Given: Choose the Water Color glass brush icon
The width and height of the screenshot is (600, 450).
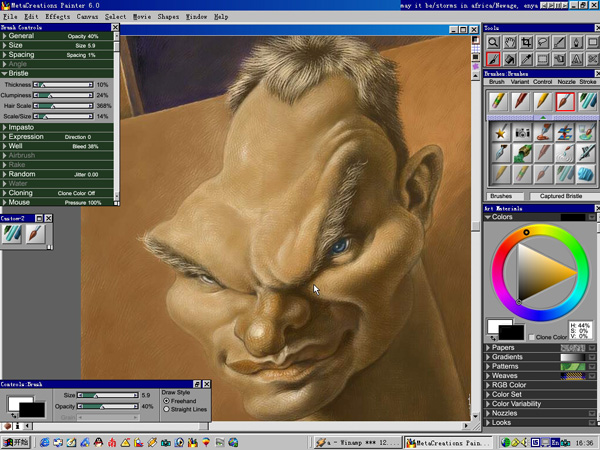Looking at the screenshot, I should tap(586, 132).
